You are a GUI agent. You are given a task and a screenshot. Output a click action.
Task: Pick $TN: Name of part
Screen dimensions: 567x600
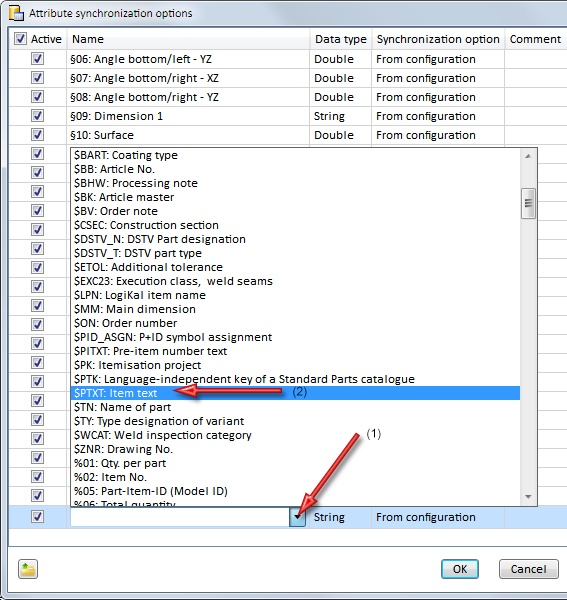[295, 407]
